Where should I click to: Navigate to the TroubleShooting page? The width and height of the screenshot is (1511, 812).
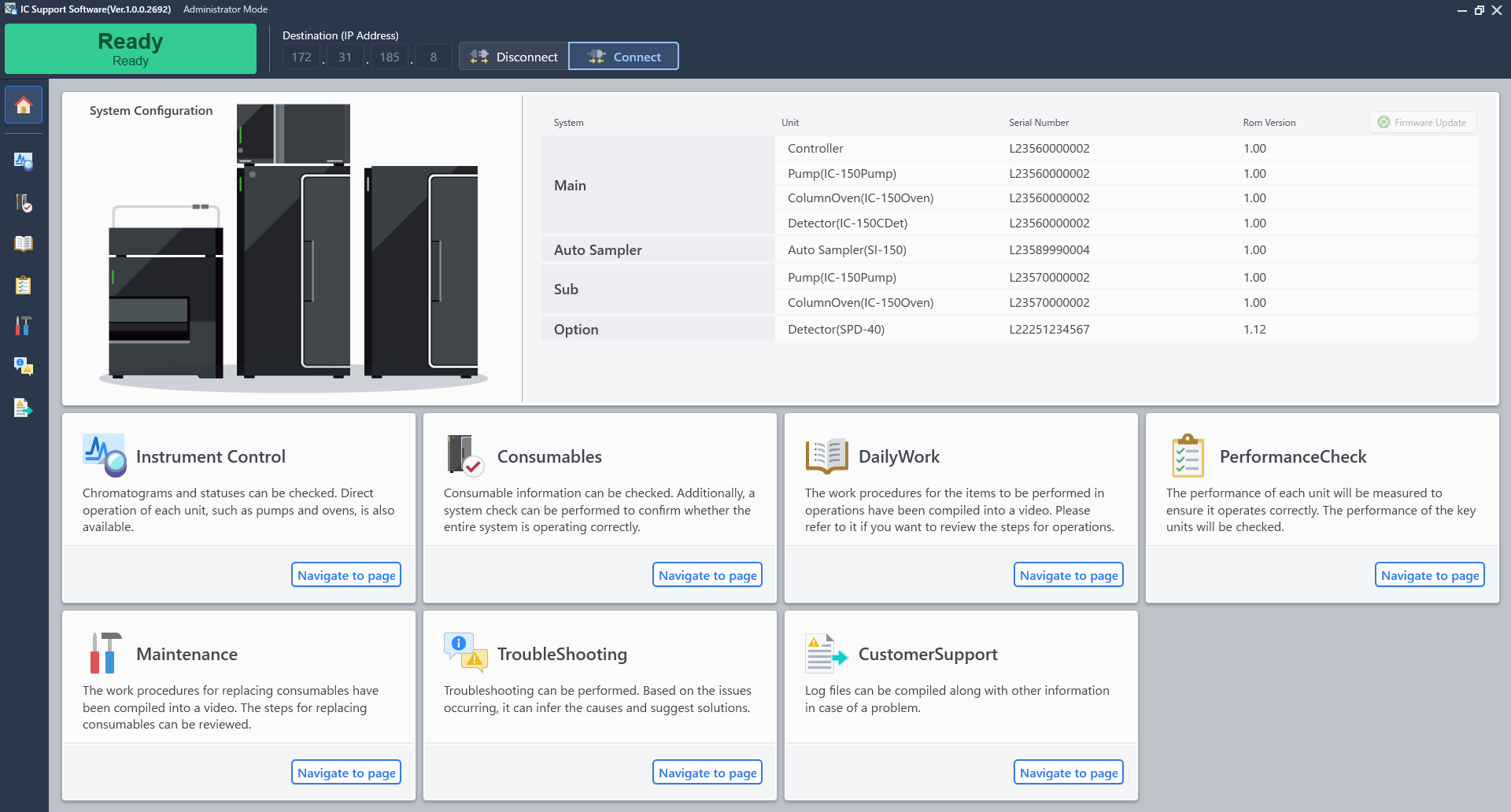pos(707,772)
